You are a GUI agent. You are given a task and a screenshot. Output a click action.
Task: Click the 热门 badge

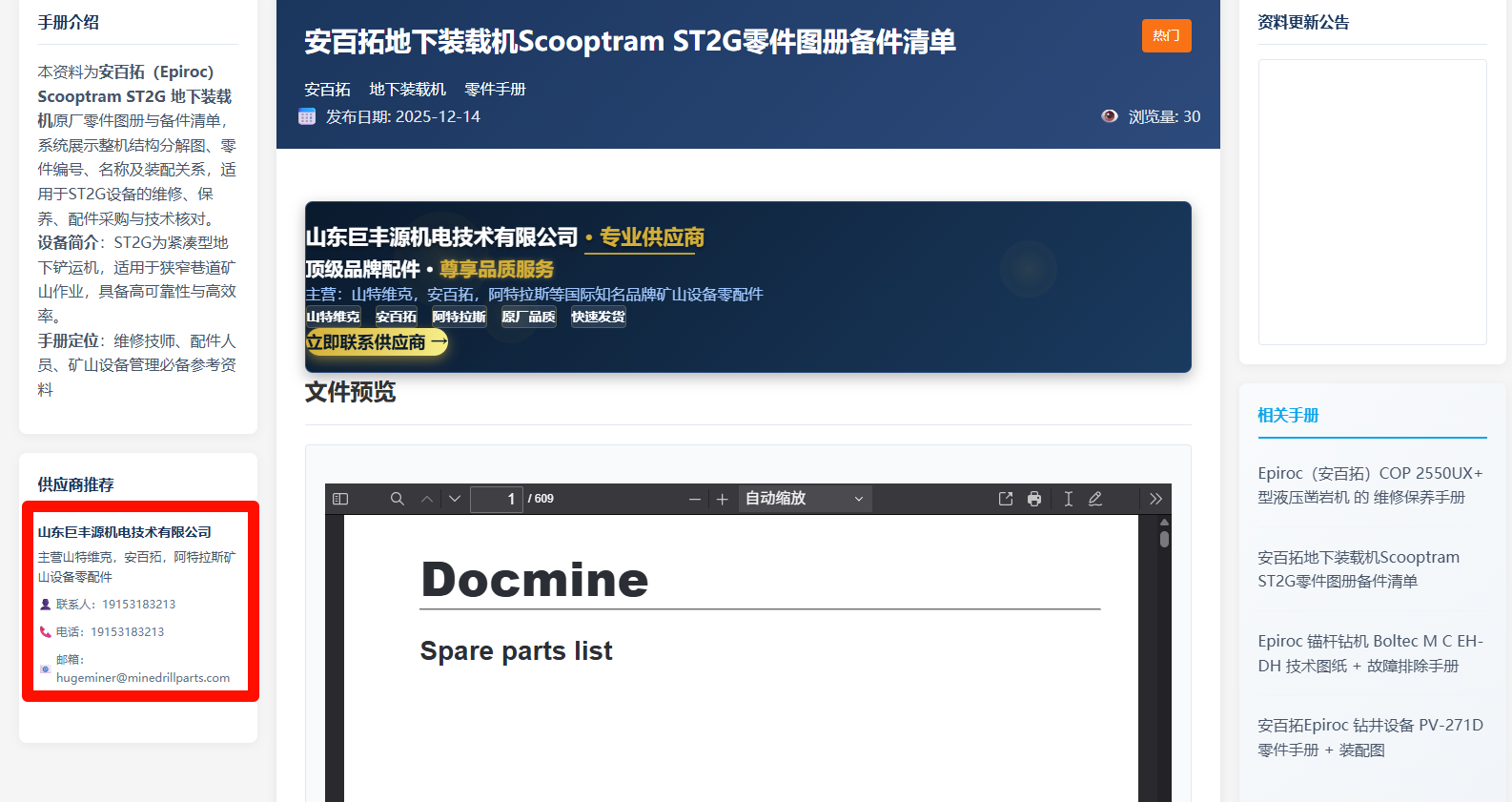click(1167, 36)
